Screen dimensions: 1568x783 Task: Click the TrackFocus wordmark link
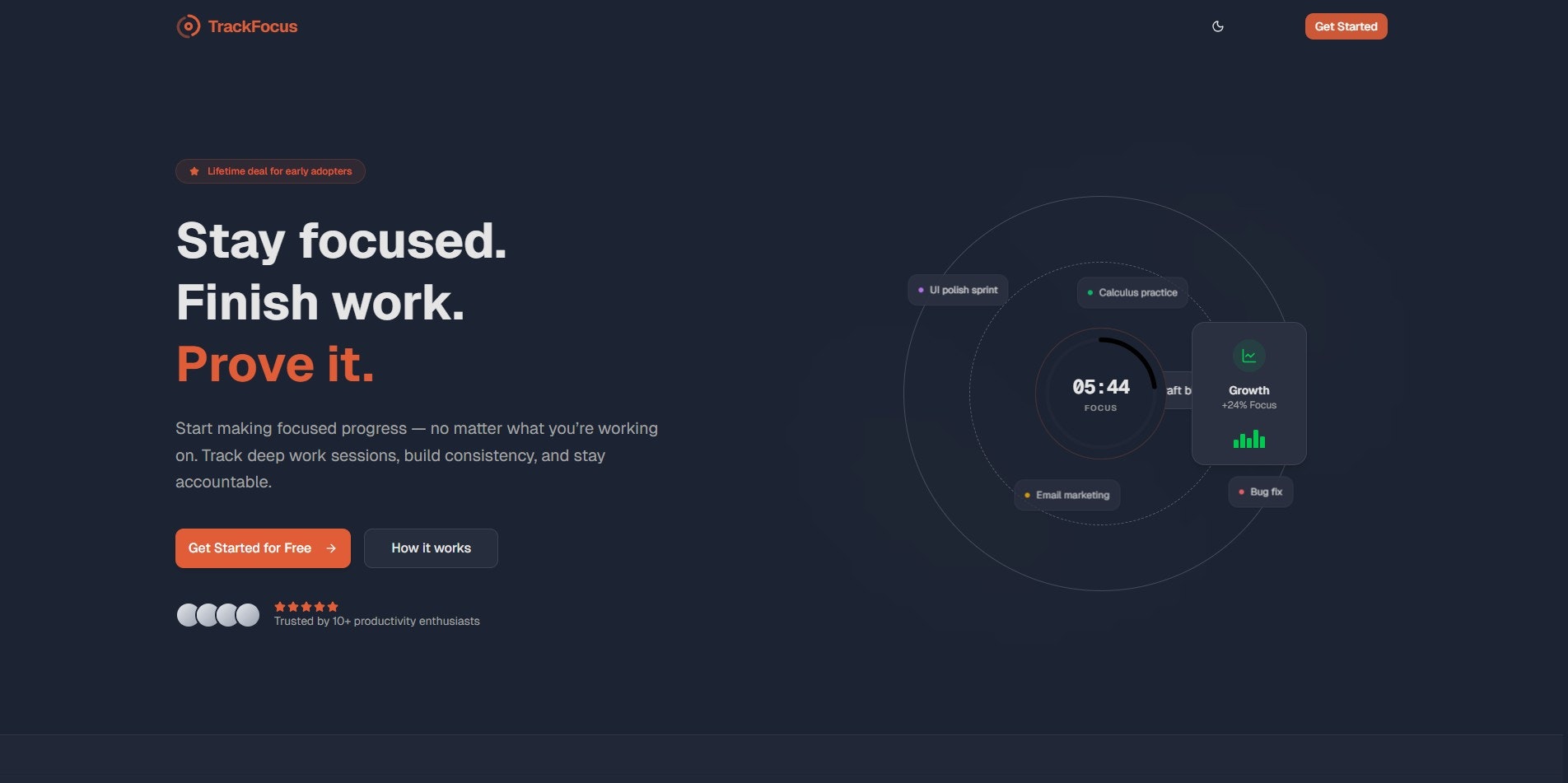(x=253, y=26)
